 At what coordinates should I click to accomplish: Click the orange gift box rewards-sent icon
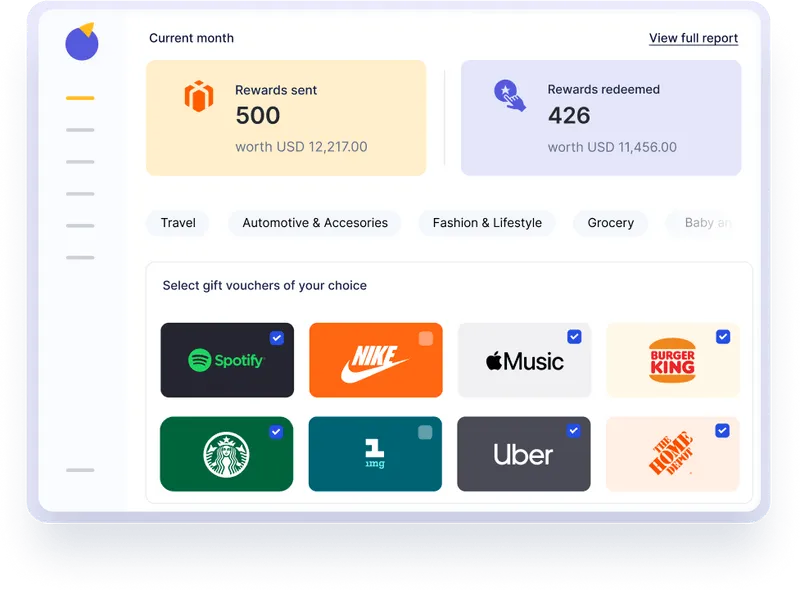coord(198,96)
